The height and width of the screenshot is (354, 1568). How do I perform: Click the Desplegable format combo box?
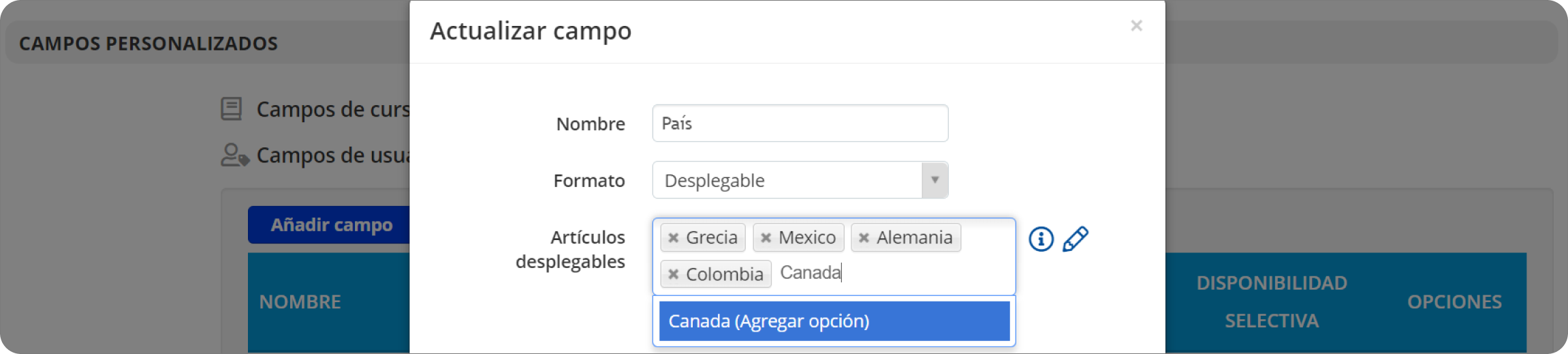pos(800,180)
